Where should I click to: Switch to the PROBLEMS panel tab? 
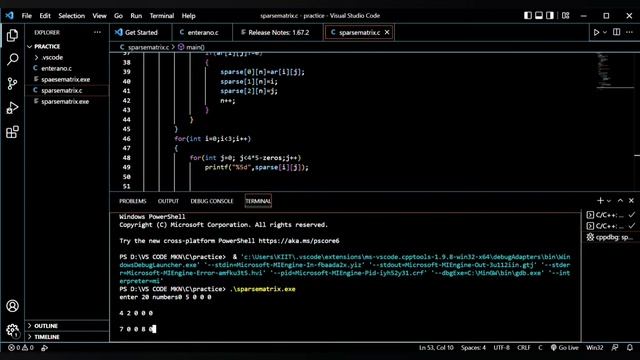(x=133, y=201)
